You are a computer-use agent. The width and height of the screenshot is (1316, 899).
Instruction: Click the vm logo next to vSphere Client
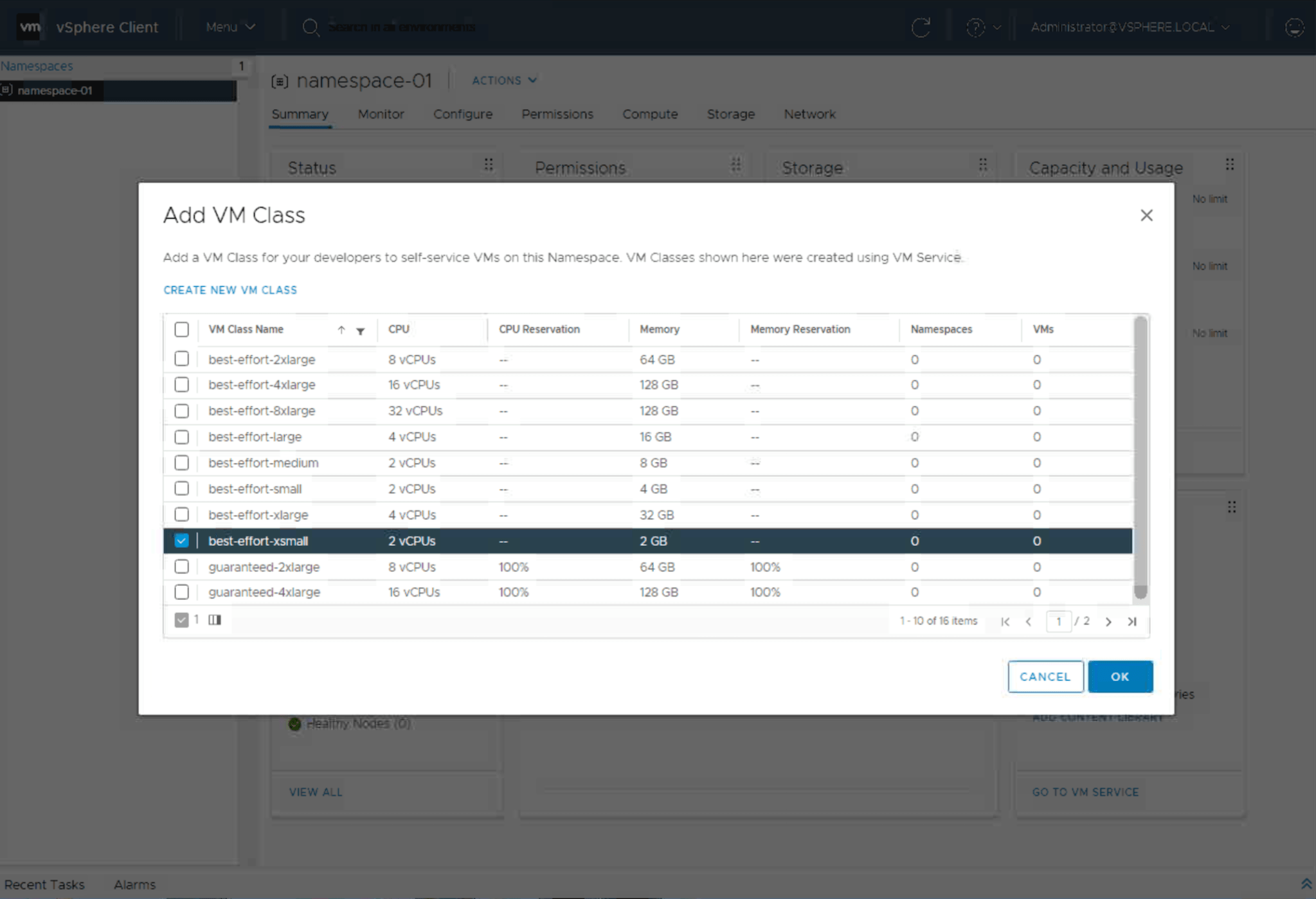coord(28,26)
